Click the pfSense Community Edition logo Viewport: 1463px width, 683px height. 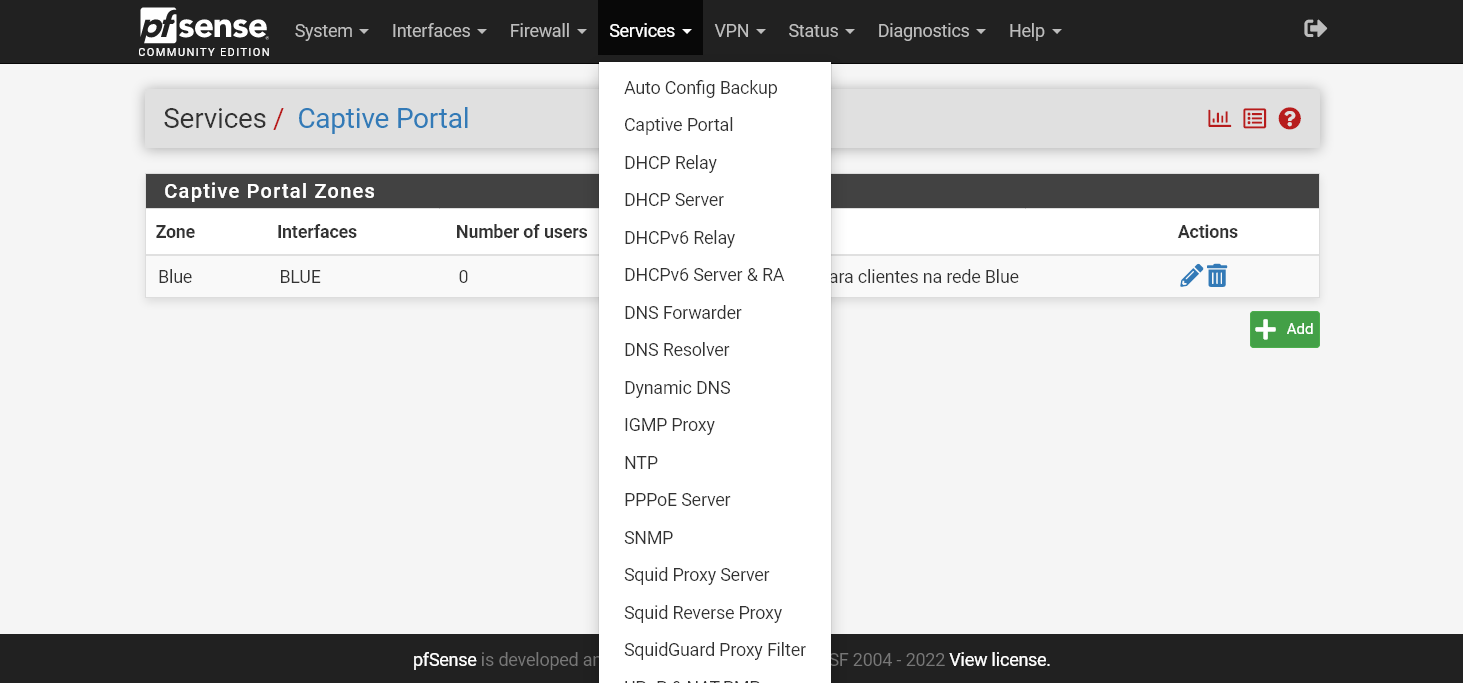tap(203, 31)
